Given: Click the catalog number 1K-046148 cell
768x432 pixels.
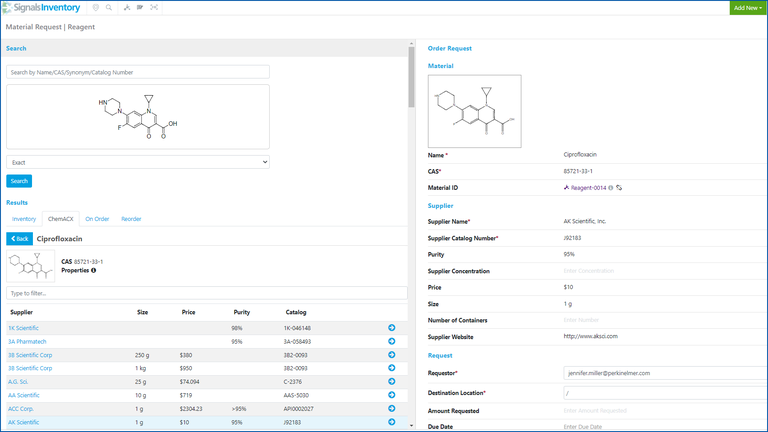Looking at the screenshot, I should tap(297, 328).
